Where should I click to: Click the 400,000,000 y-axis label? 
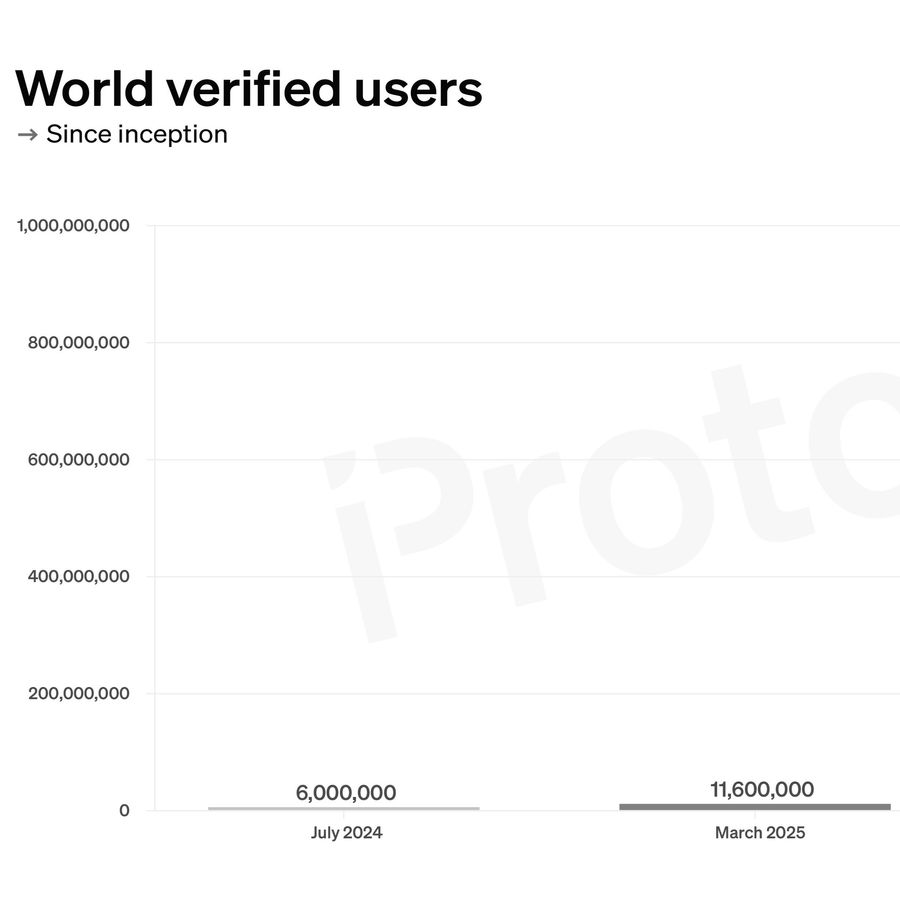coord(78,577)
